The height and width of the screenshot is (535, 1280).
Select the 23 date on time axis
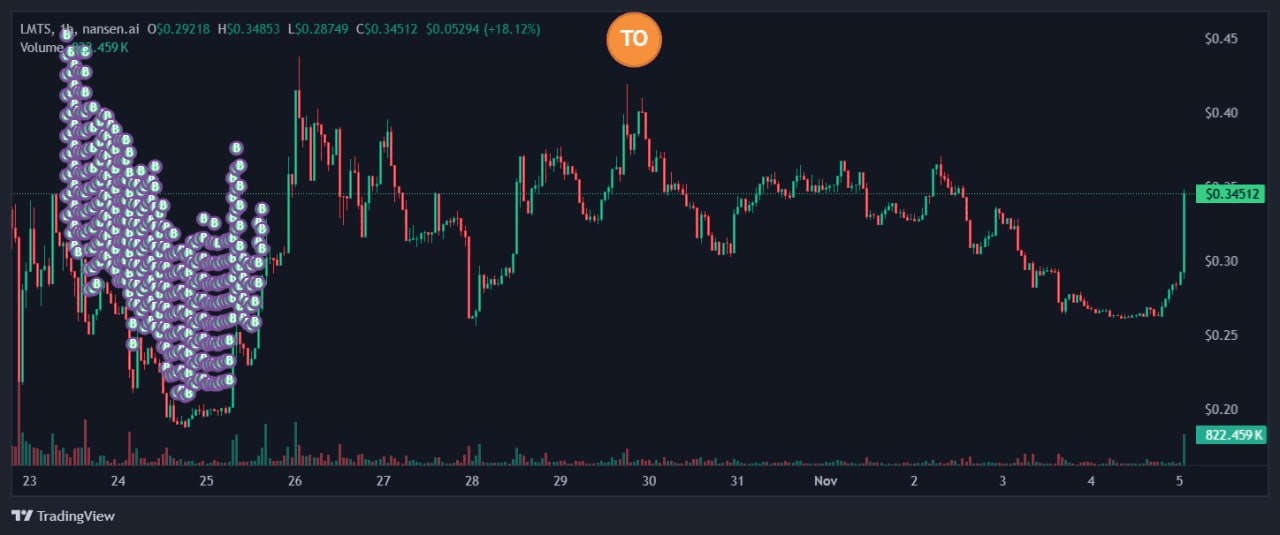pyautogui.click(x=30, y=481)
